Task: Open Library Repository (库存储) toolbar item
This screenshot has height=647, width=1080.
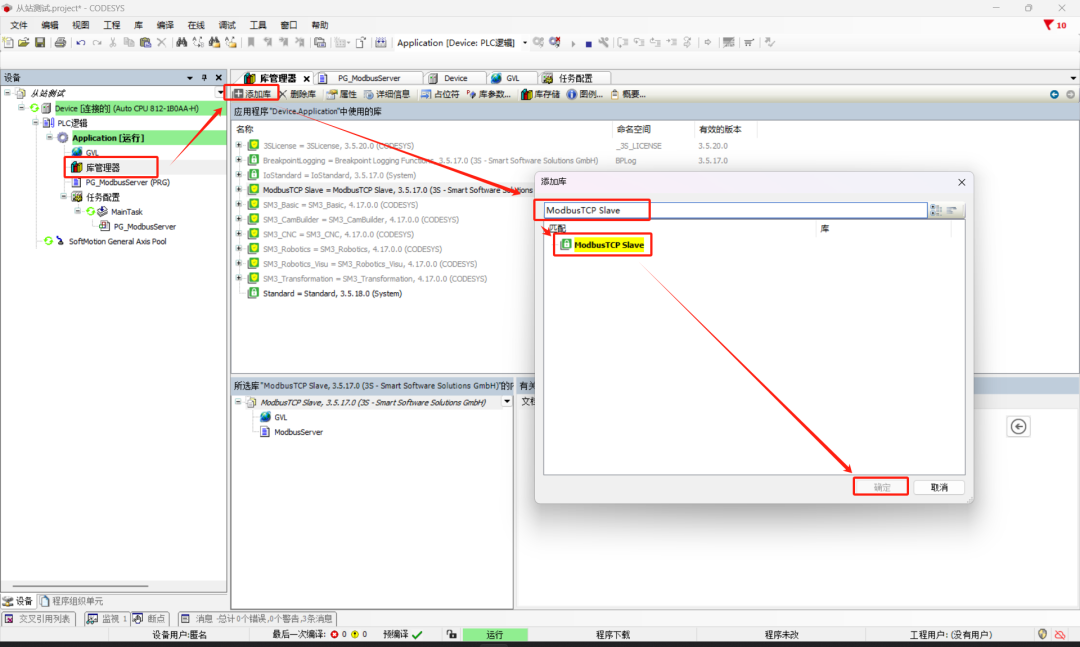Action: [541, 94]
